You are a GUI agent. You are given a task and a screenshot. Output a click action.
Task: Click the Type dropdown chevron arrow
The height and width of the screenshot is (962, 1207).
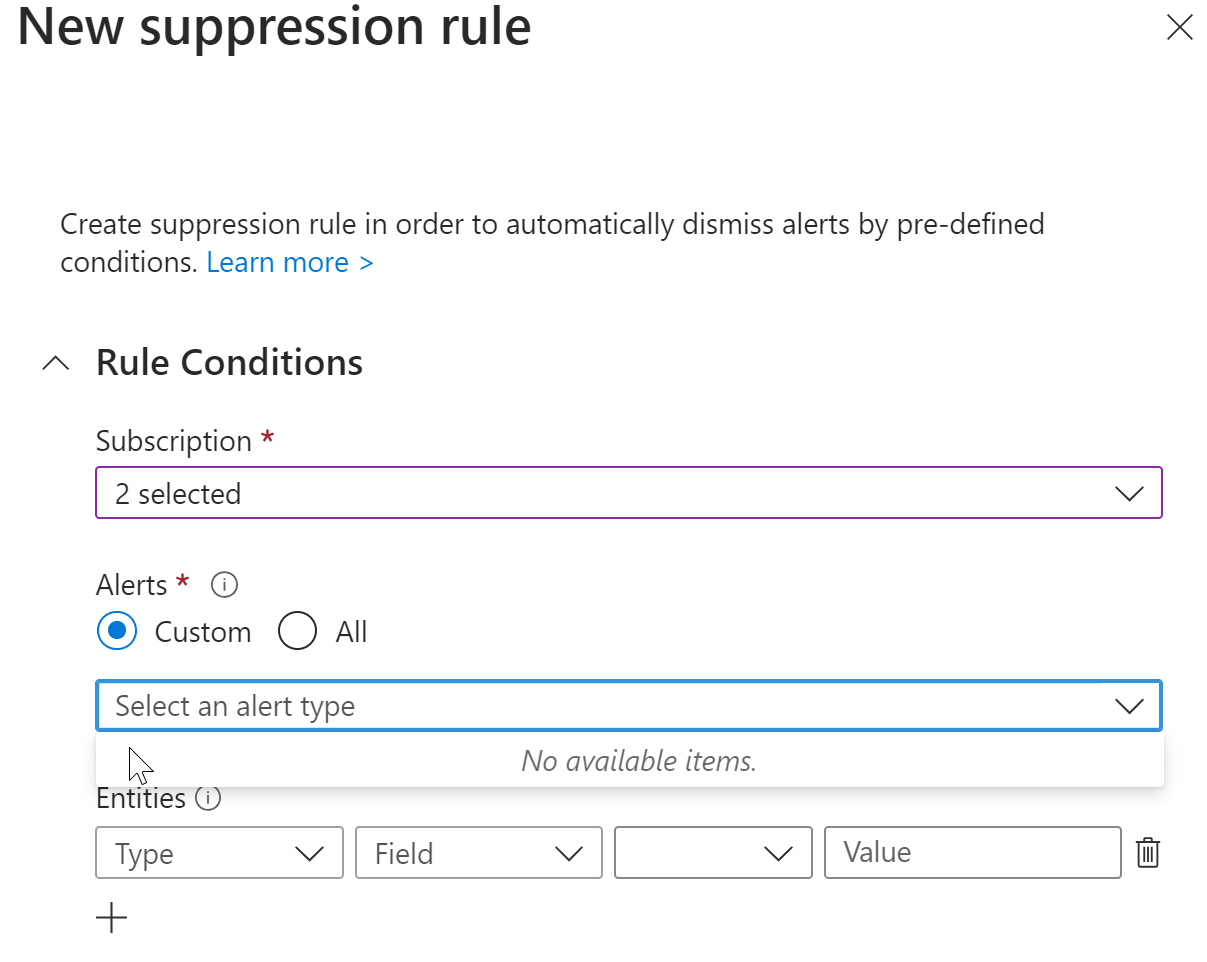310,852
